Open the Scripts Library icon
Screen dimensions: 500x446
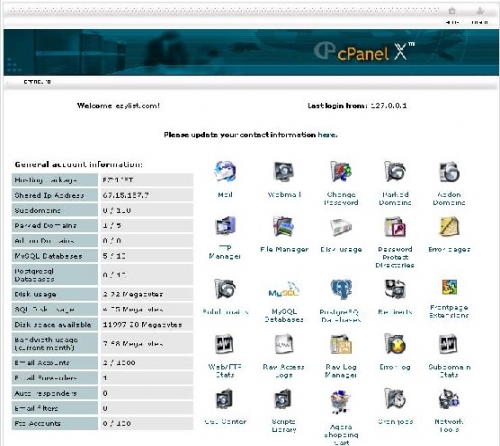[283, 399]
